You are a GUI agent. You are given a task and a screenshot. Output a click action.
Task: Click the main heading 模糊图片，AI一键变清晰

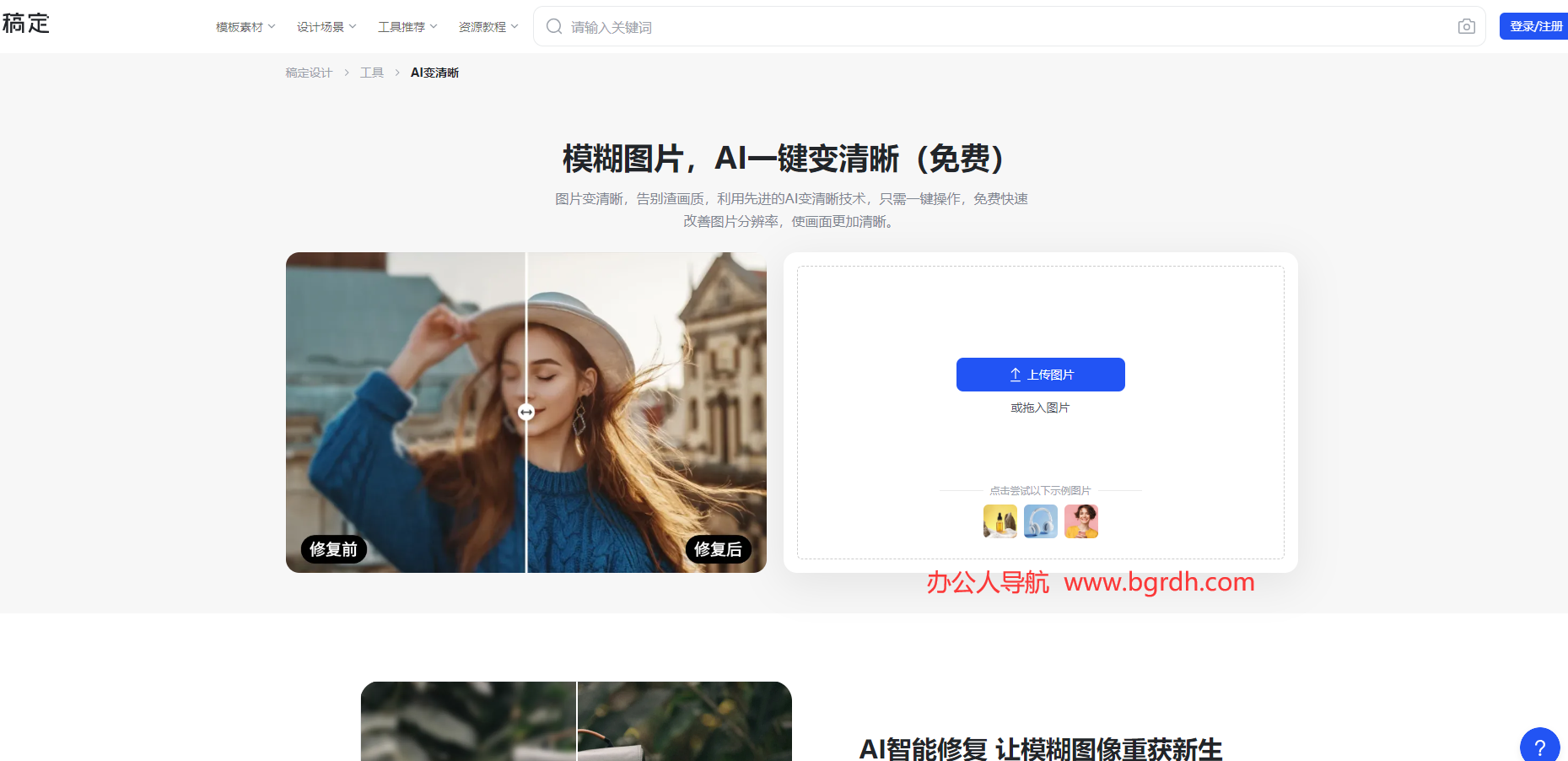tap(783, 159)
